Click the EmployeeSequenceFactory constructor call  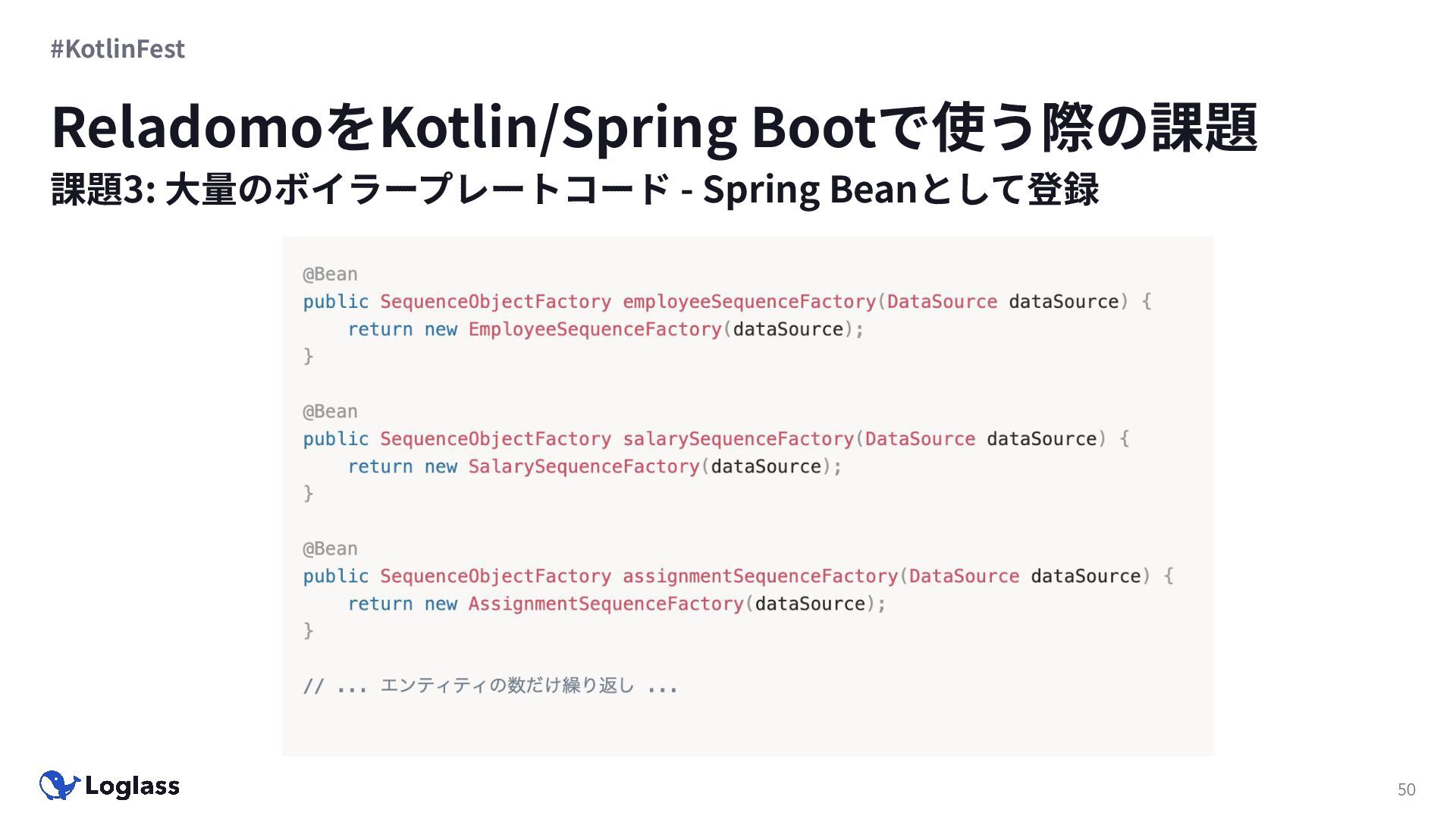coord(595,330)
